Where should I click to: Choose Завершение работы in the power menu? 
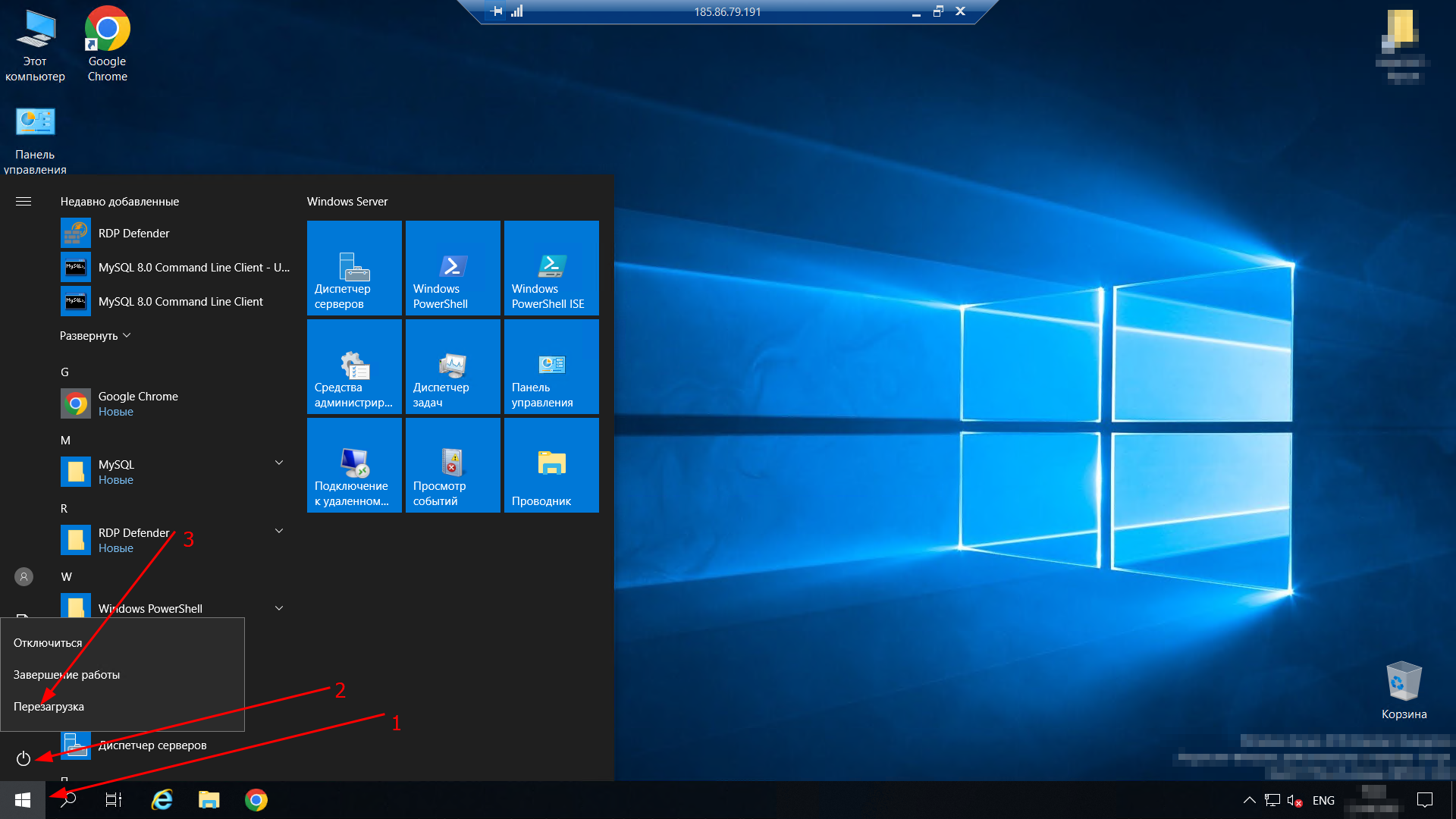pos(67,675)
